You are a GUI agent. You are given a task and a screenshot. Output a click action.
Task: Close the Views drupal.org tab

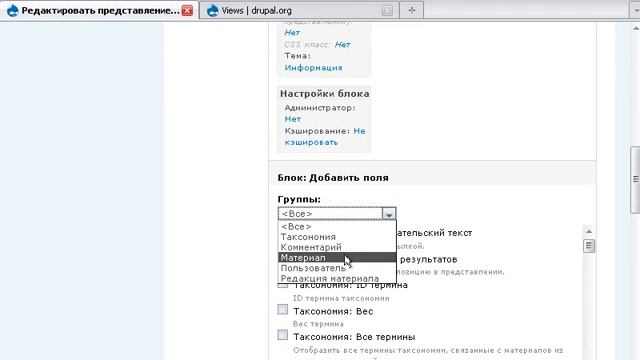387,11
